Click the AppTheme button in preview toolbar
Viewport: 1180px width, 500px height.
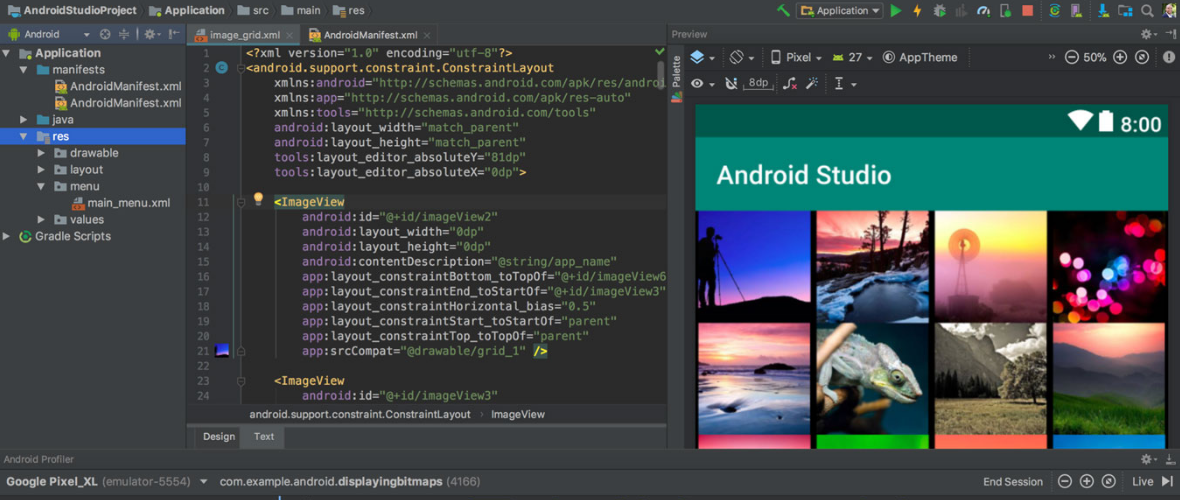pyautogui.click(x=920, y=58)
